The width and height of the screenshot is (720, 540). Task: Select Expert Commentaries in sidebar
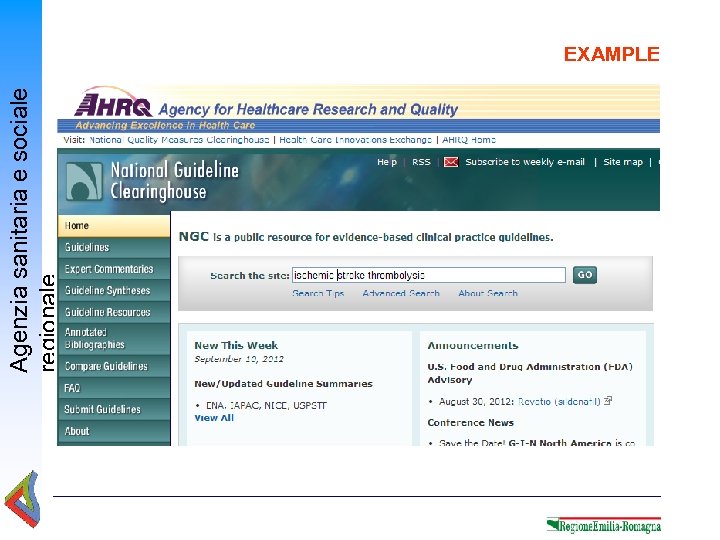point(114,269)
